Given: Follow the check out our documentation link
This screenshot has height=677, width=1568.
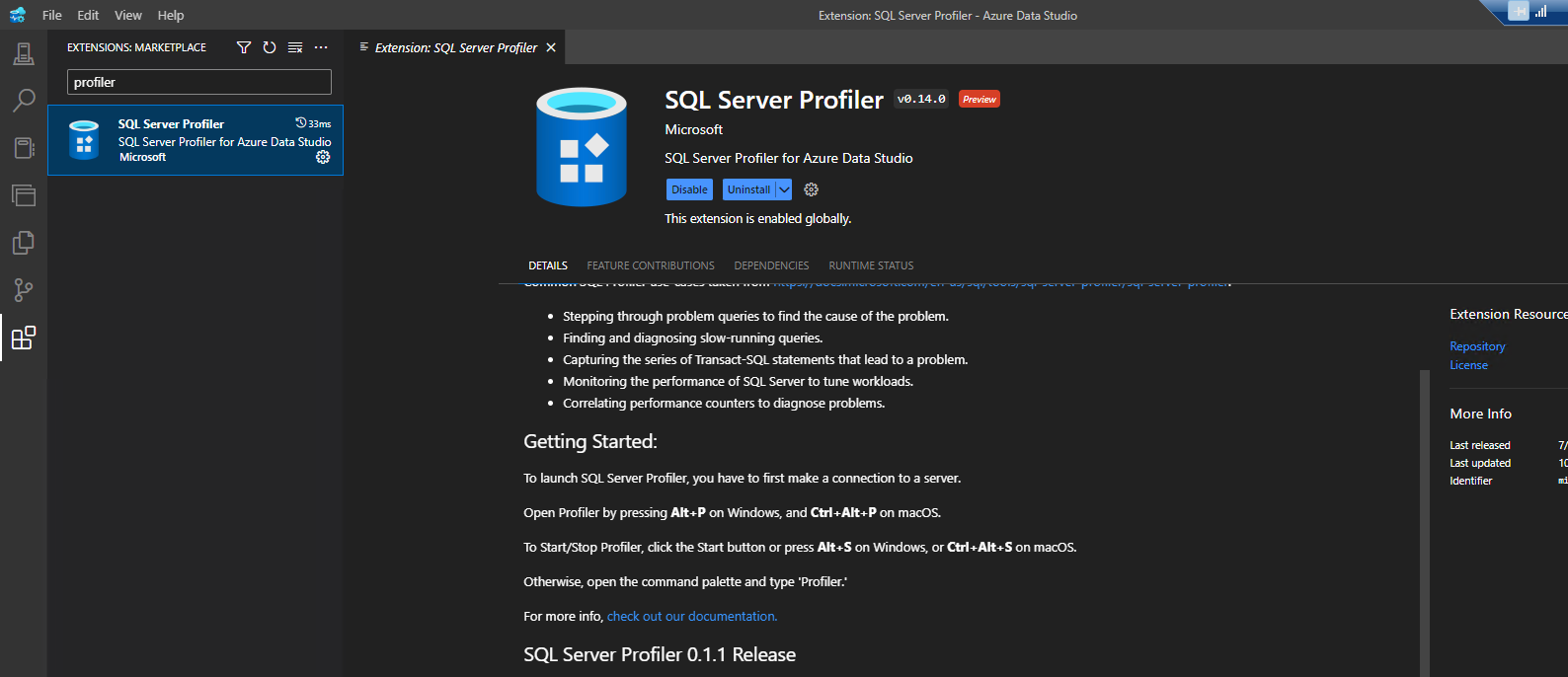Looking at the screenshot, I should coord(692,616).
